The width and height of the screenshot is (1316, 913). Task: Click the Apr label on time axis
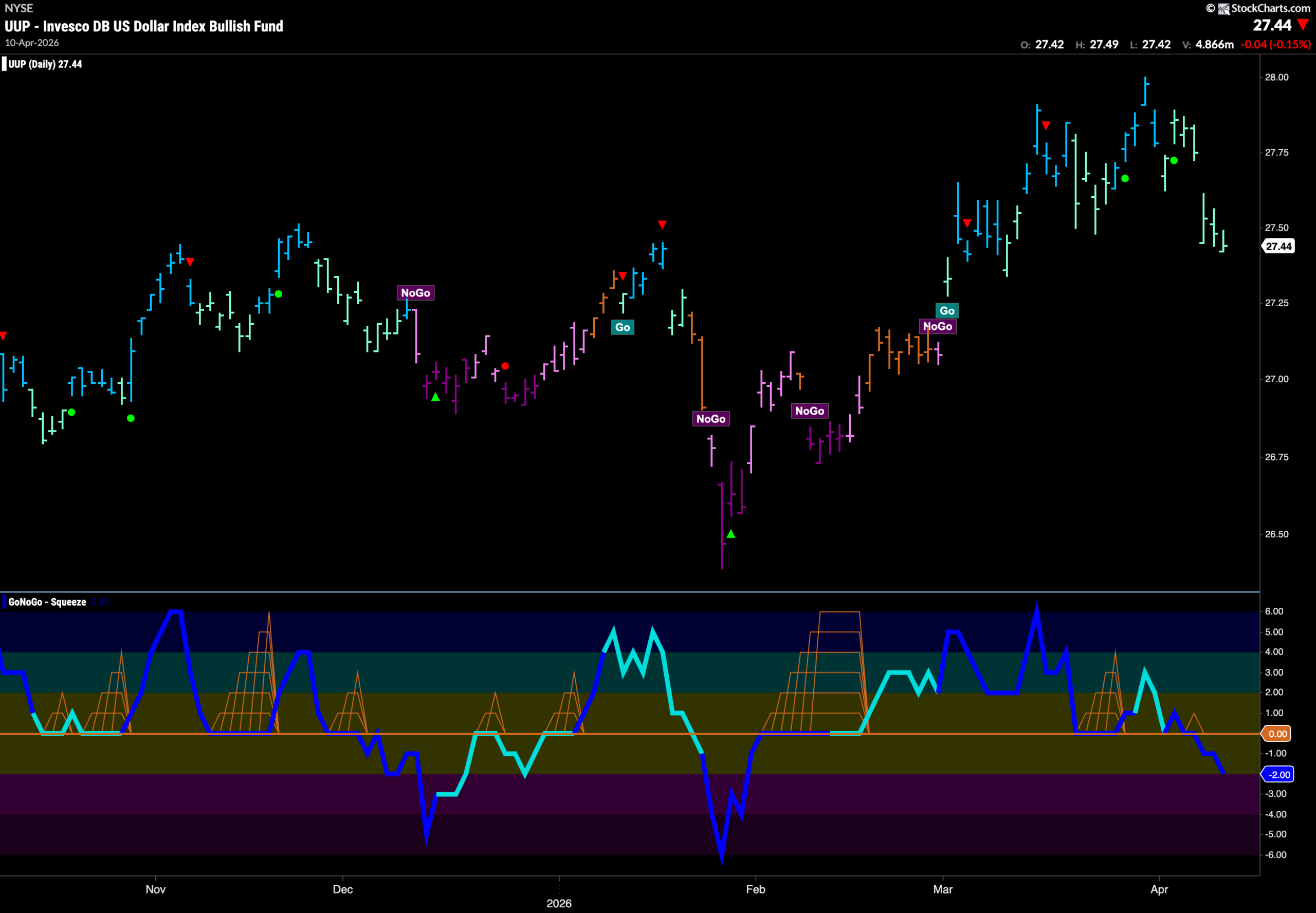click(x=1159, y=889)
